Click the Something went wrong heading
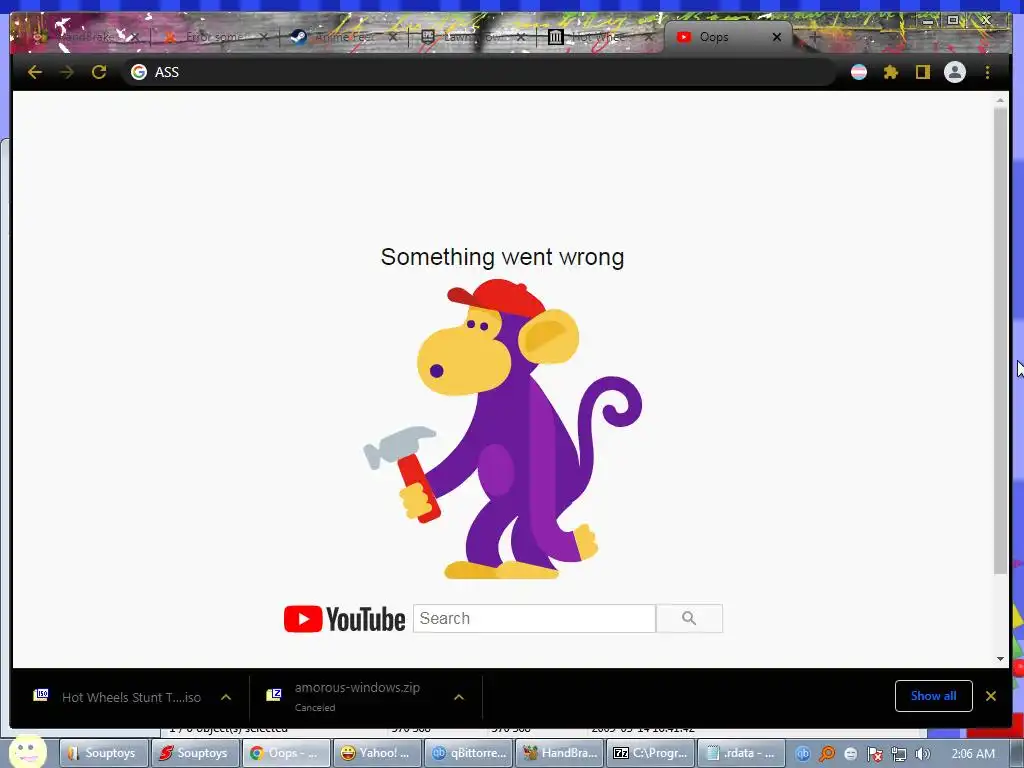Image resolution: width=1024 pixels, height=768 pixels. pyautogui.click(x=502, y=257)
